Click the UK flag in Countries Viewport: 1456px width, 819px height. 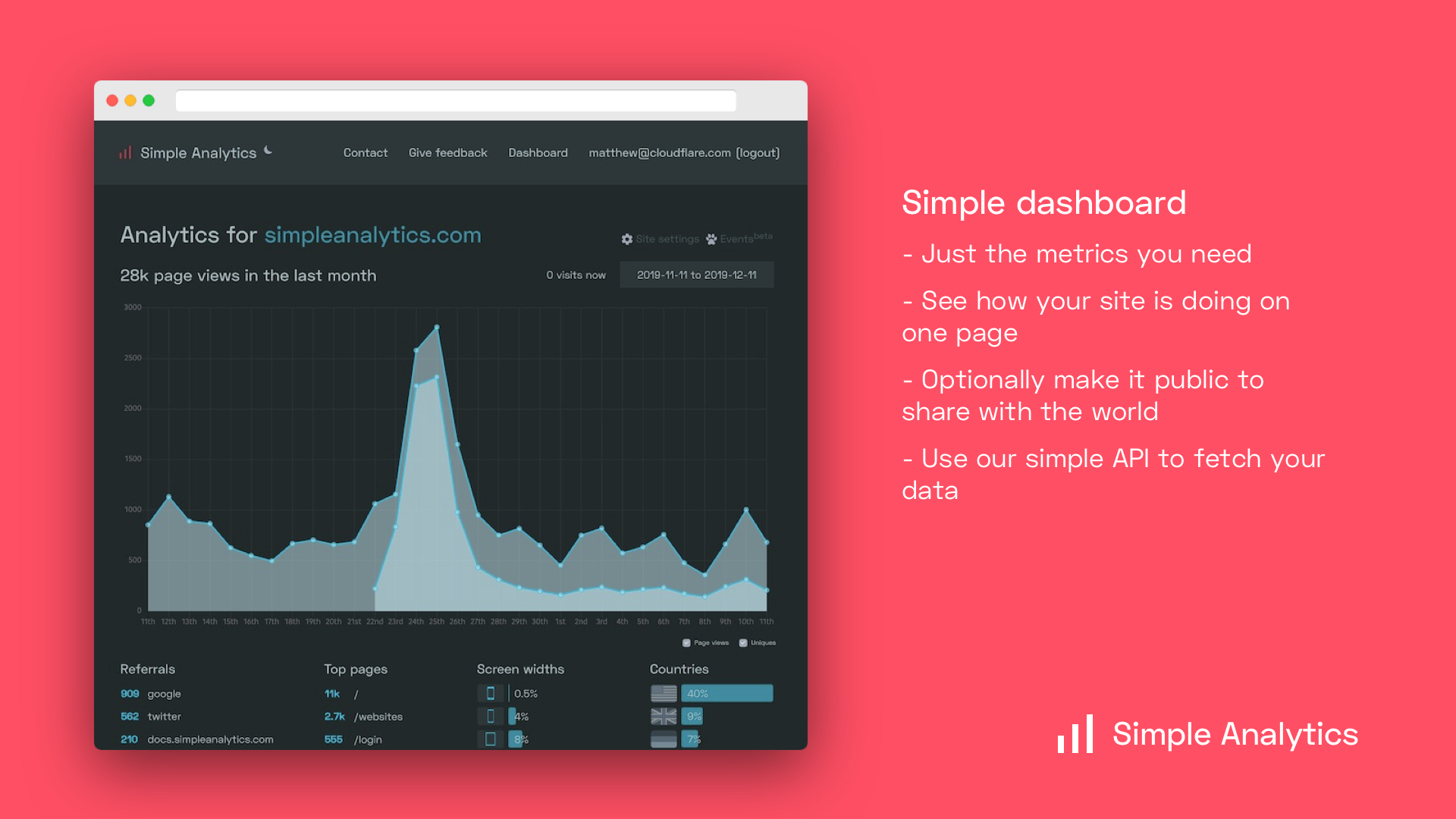(x=664, y=716)
